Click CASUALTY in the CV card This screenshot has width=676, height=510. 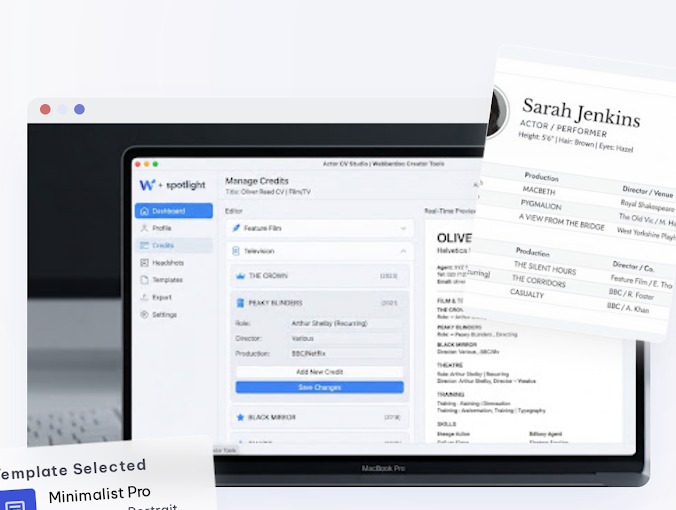527,294
